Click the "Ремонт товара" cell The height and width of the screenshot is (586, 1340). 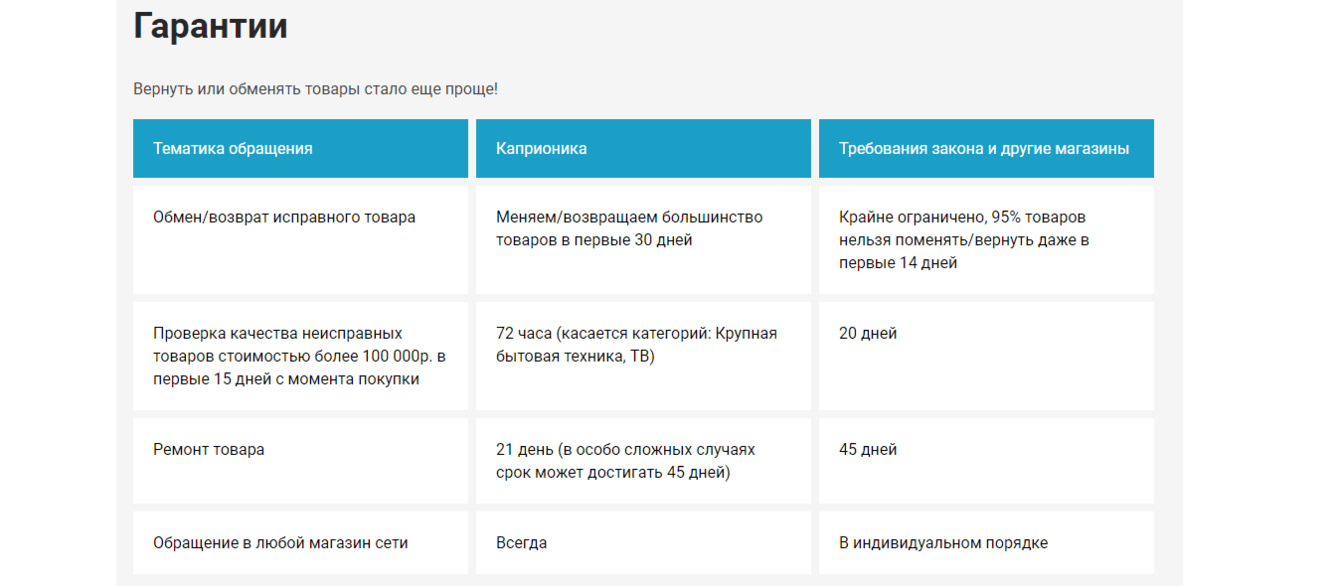coord(300,461)
